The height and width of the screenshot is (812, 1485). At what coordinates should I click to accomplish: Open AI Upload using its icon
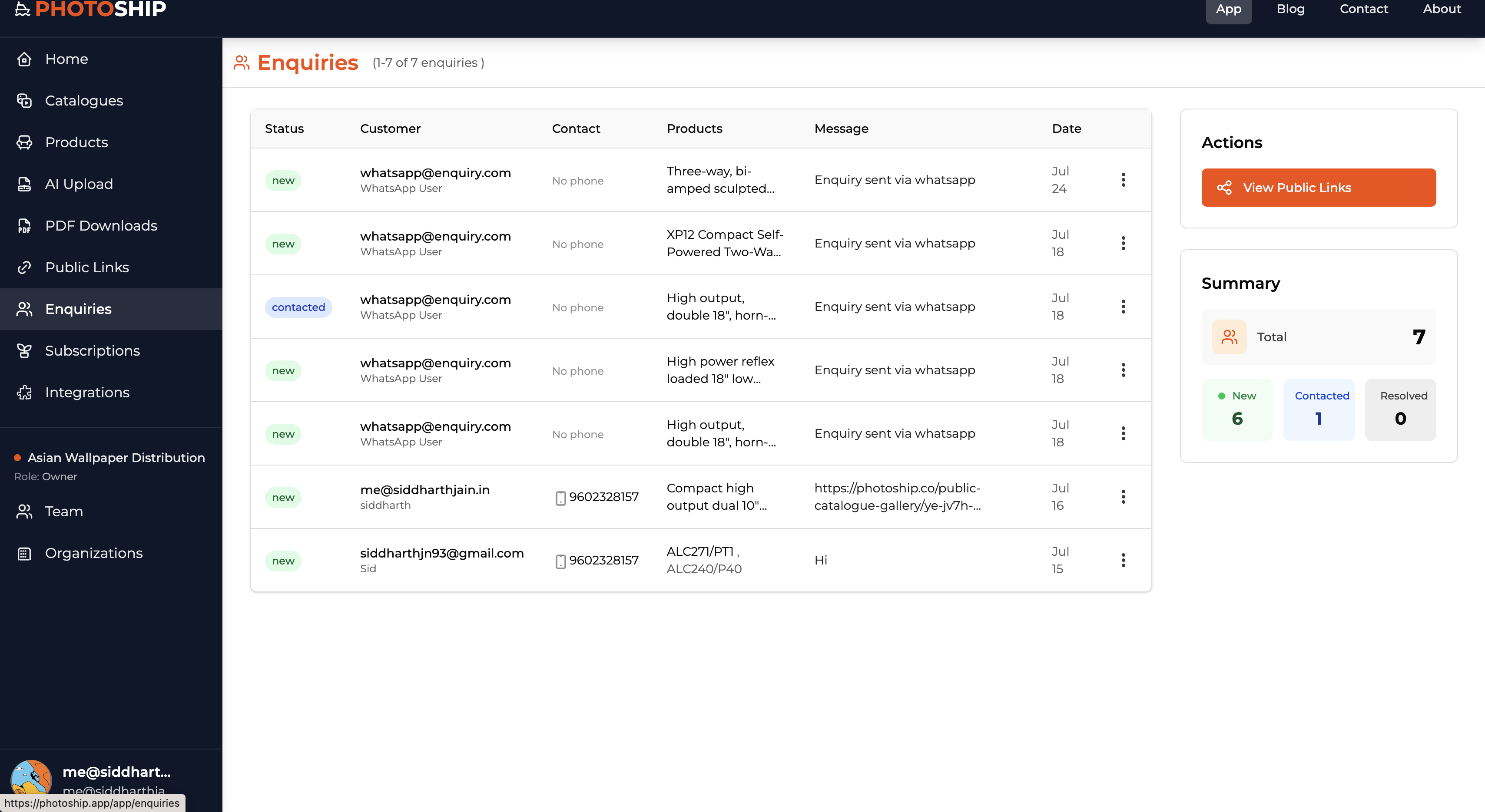tap(24, 184)
